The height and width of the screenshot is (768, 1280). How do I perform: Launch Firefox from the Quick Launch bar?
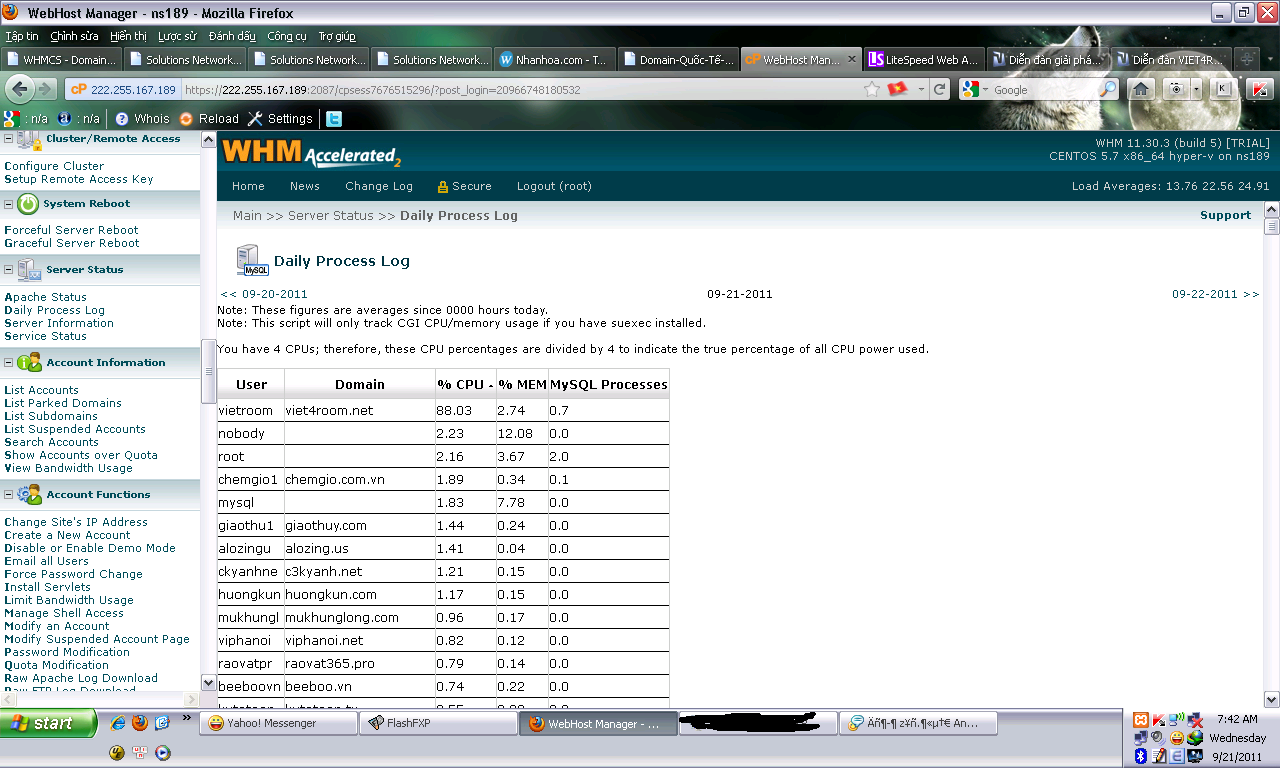pyautogui.click(x=140, y=722)
